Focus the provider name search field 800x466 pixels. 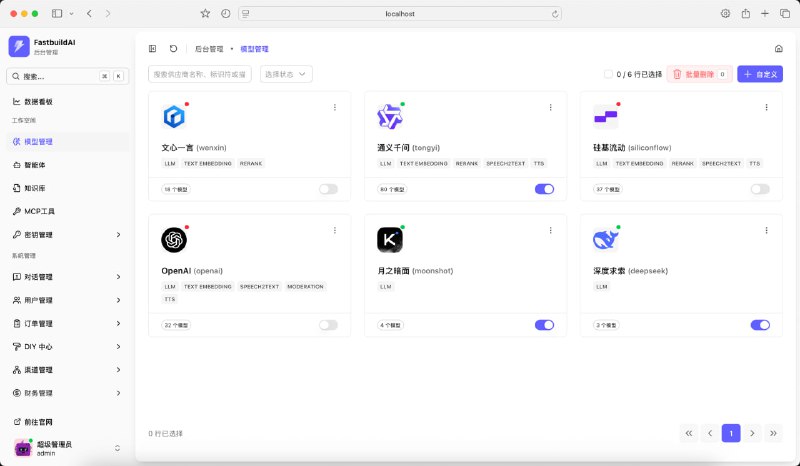(199, 74)
